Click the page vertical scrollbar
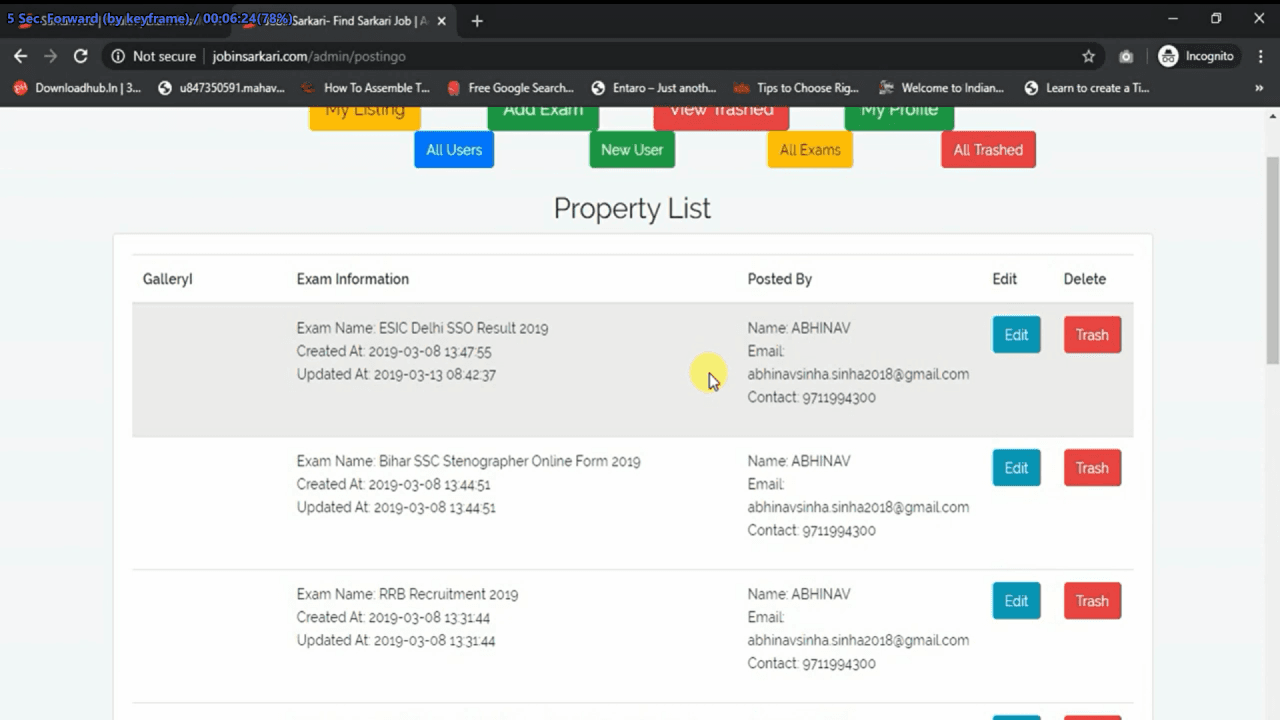 pyautogui.click(x=1272, y=260)
